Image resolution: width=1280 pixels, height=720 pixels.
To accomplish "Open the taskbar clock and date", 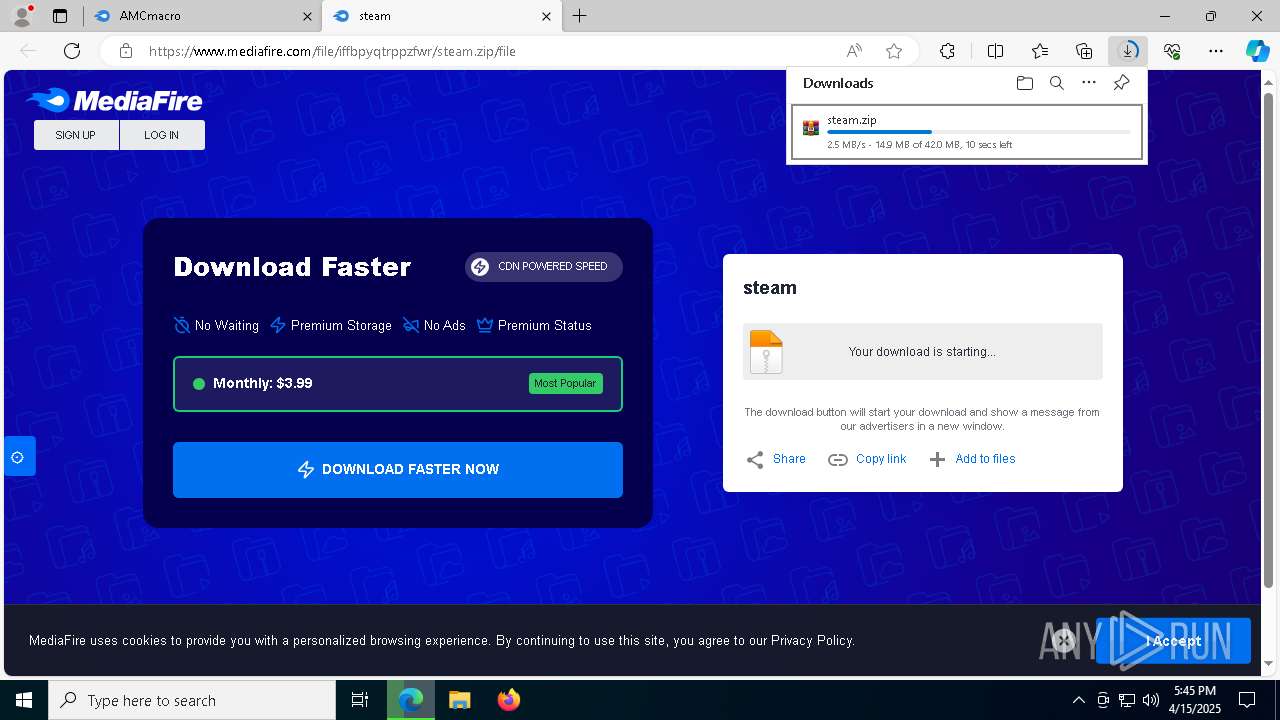I will 1196,700.
